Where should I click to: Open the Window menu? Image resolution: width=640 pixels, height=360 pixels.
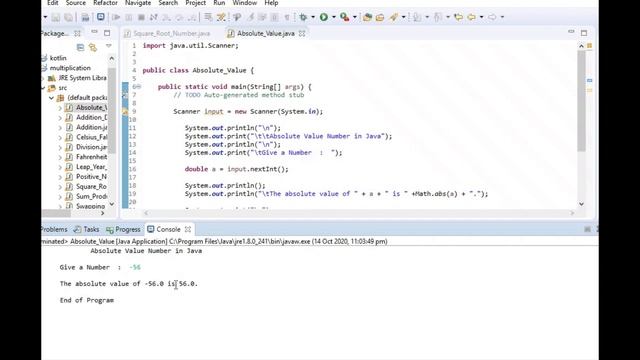tap(244, 3)
